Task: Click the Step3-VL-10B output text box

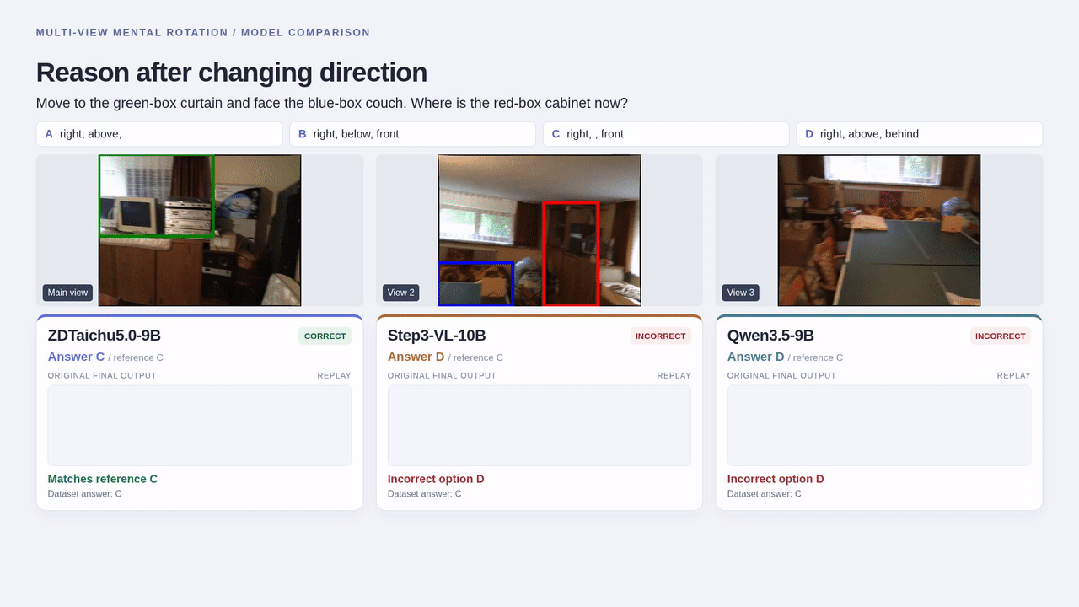Action: [x=540, y=425]
